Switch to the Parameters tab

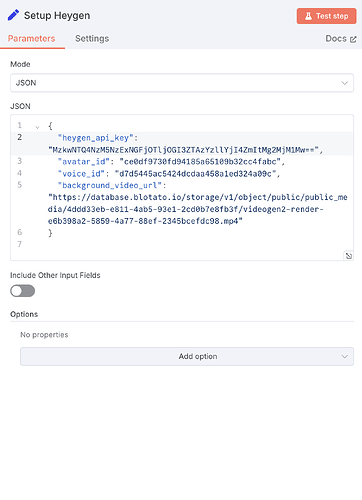32,39
